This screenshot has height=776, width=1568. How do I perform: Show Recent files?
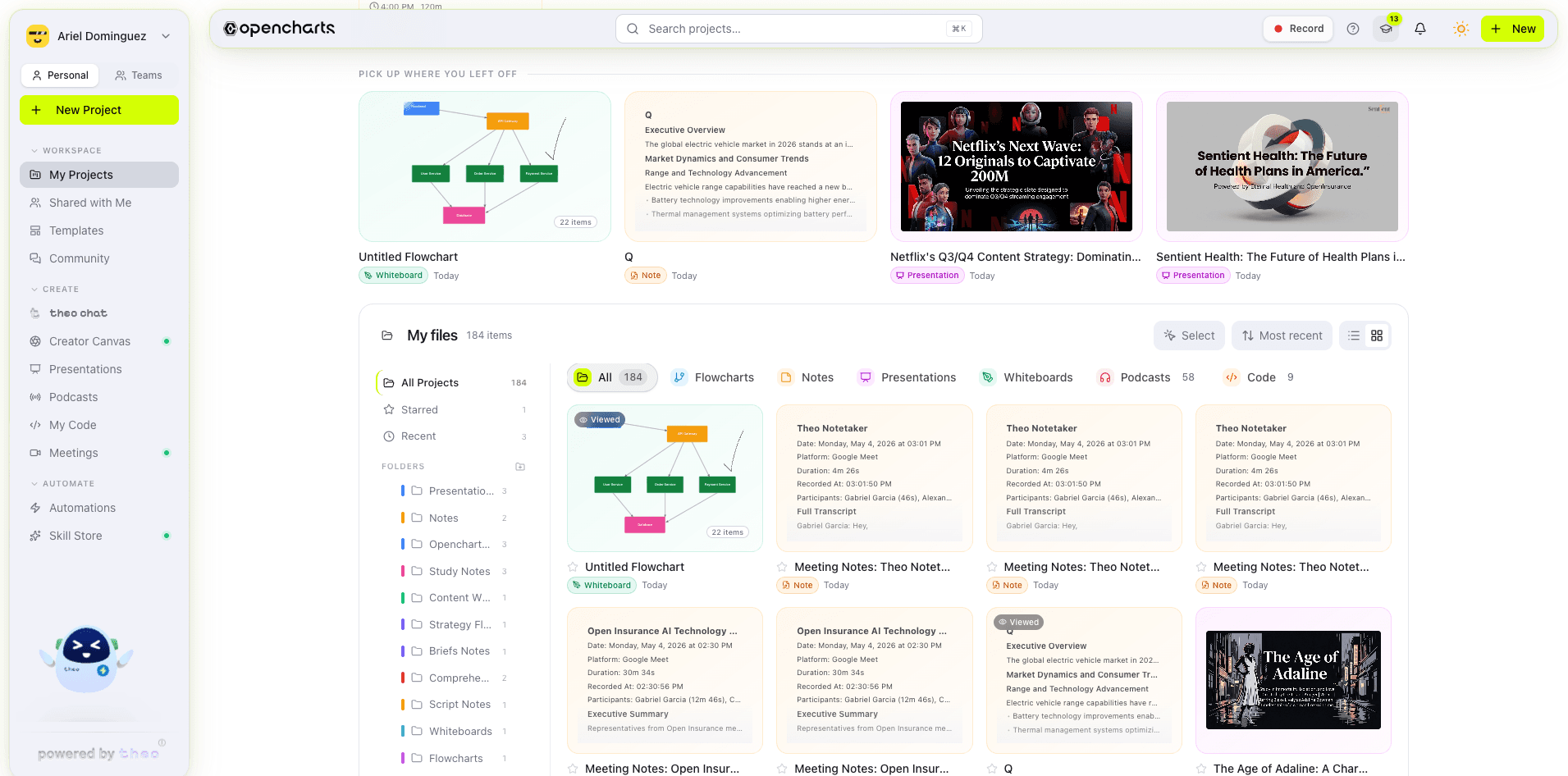(456, 436)
